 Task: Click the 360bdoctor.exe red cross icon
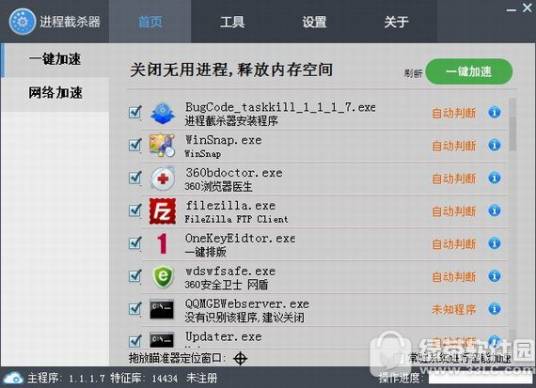coord(163,178)
